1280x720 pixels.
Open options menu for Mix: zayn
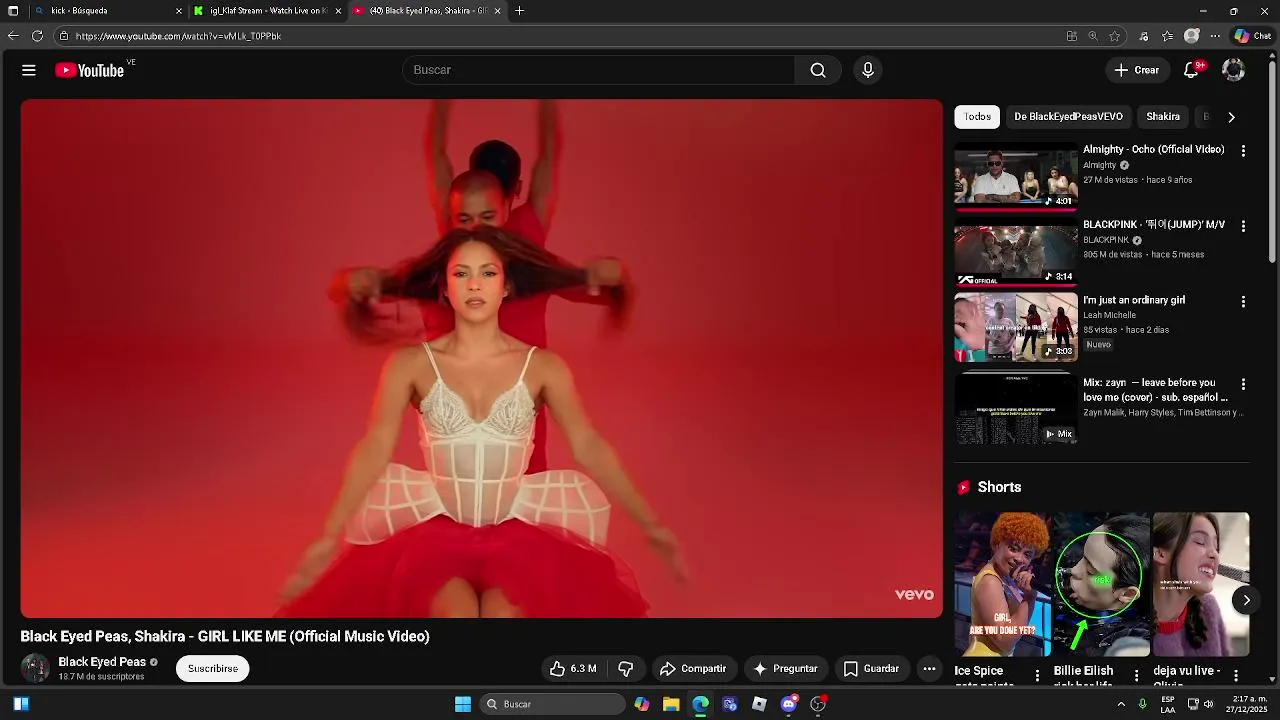pos(1243,384)
